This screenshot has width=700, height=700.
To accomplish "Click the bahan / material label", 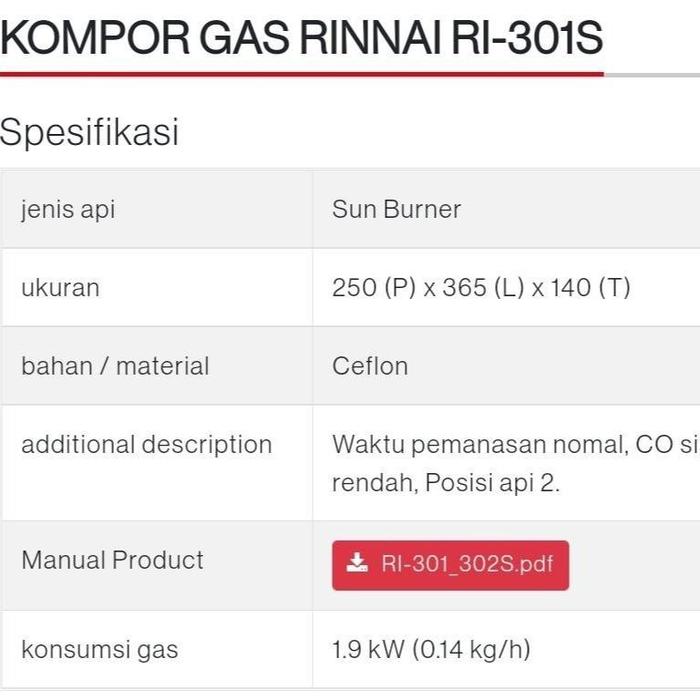I will click(x=115, y=366).
